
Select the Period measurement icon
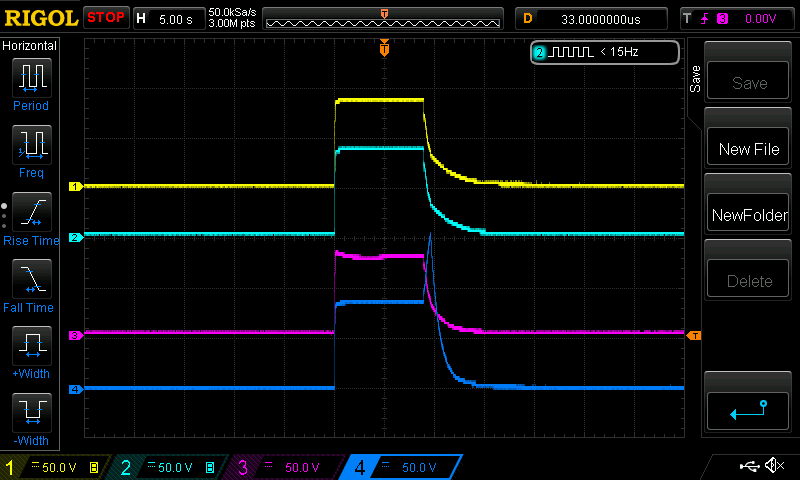coord(32,78)
